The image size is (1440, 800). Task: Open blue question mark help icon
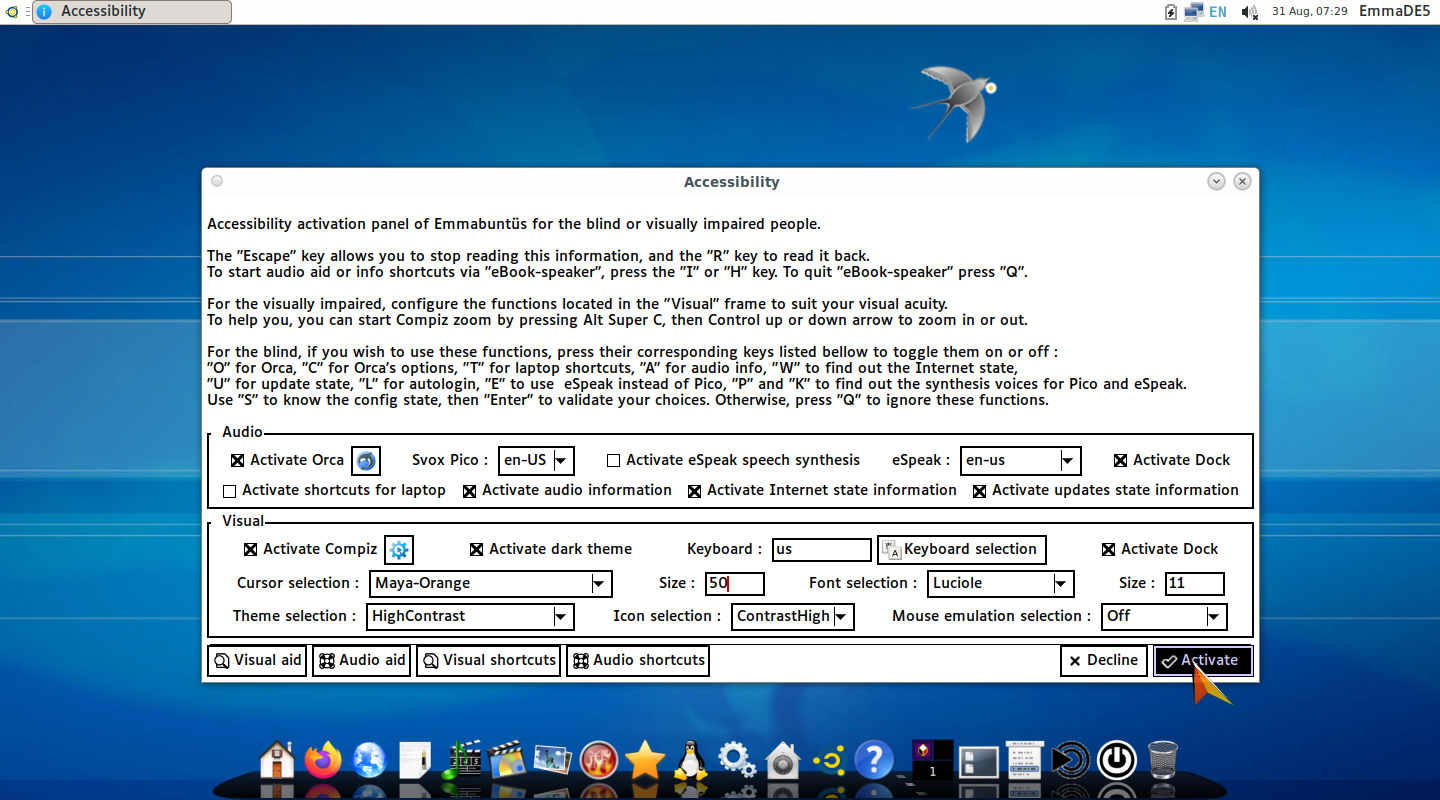coord(874,761)
